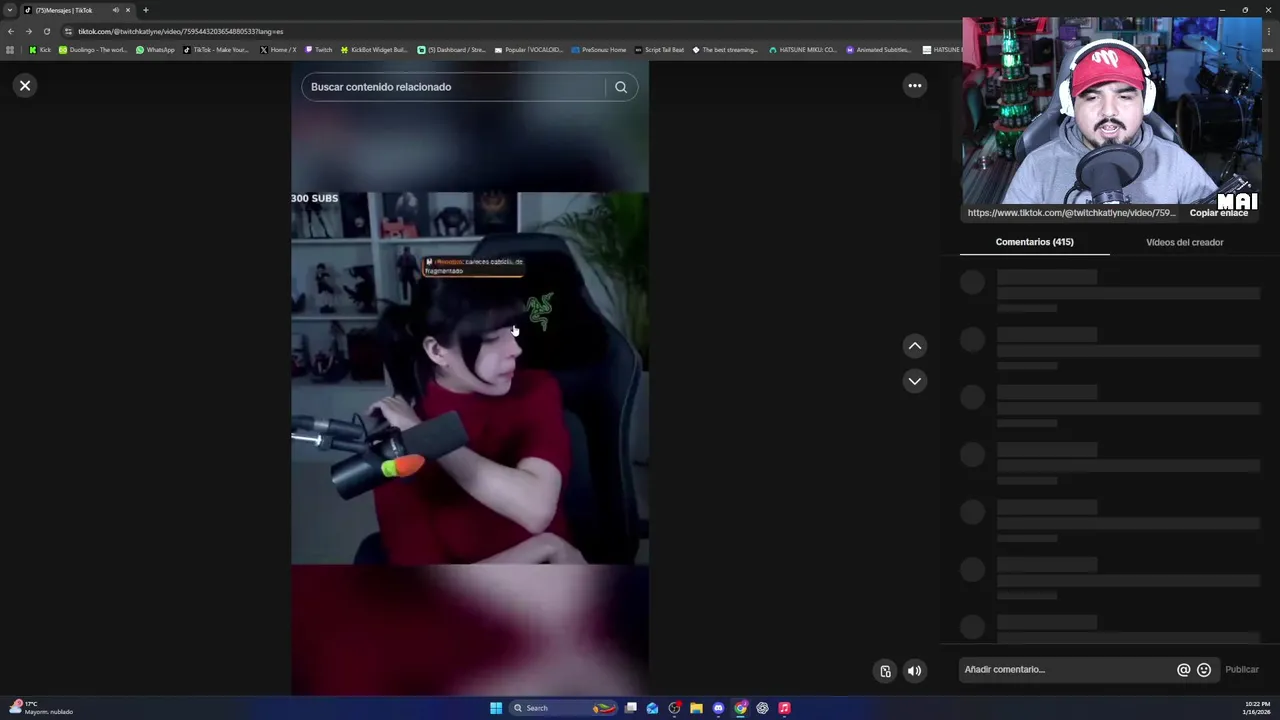Go to next video with down chevron

pos(914,381)
